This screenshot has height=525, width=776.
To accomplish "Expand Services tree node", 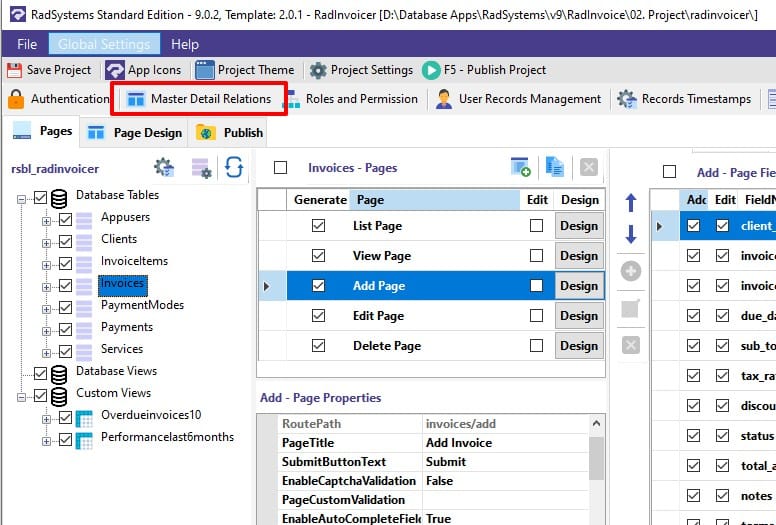I will 47,353.
